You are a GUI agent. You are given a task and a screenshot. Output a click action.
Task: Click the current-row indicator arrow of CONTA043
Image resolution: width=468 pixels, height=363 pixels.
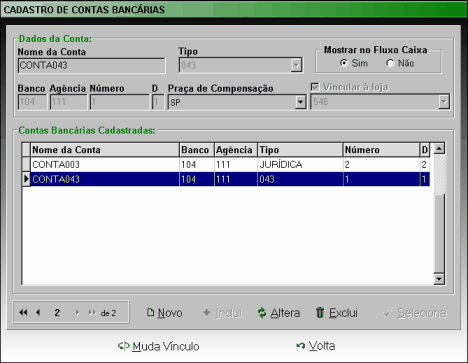click(x=26, y=179)
